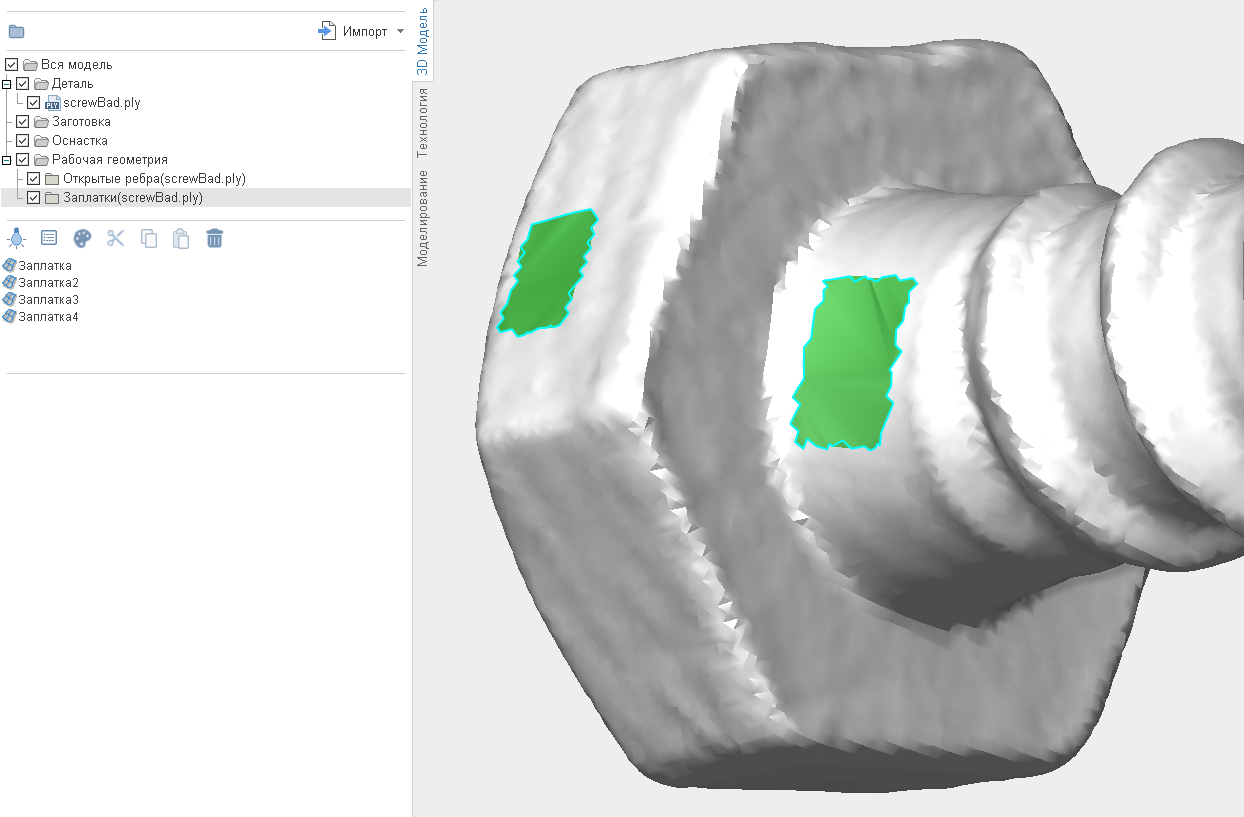Open the Импорт dropdown arrow
Viewport: 1244px width, 817px height.
click(x=398, y=31)
